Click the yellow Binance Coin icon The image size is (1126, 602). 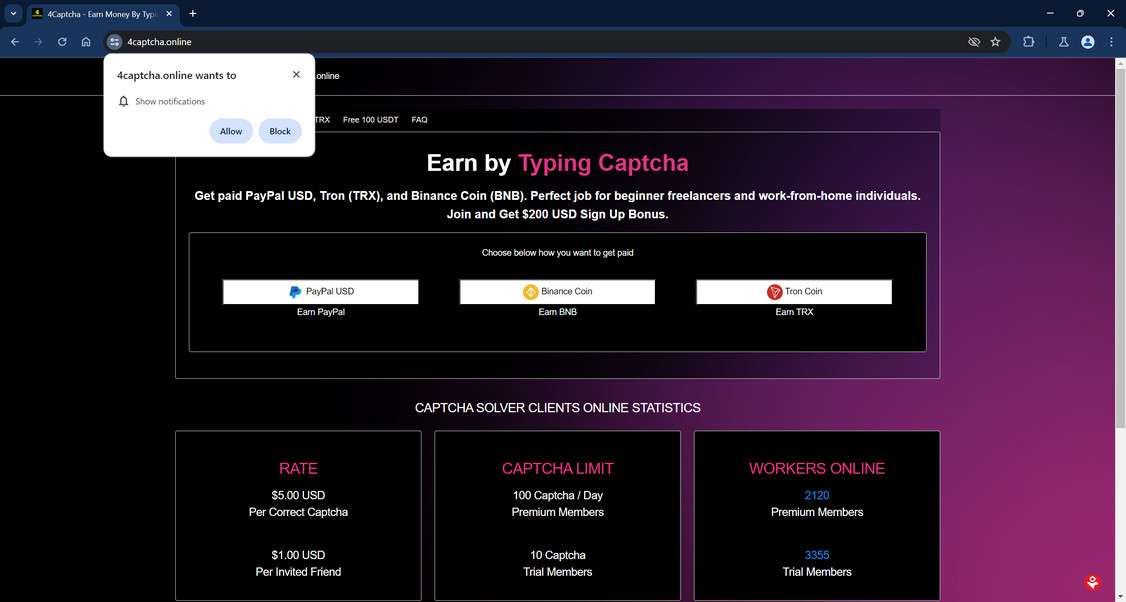click(x=530, y=291)
